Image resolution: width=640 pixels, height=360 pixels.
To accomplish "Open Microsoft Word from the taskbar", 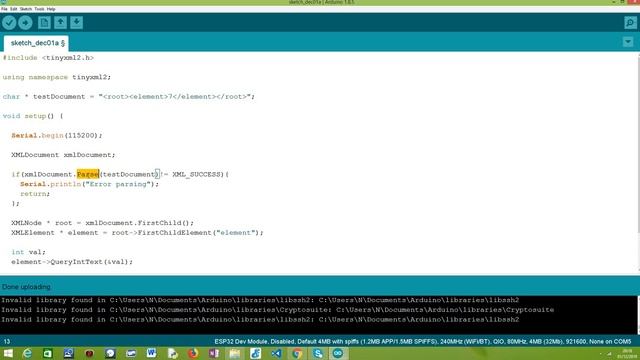I will pos(151,353).
